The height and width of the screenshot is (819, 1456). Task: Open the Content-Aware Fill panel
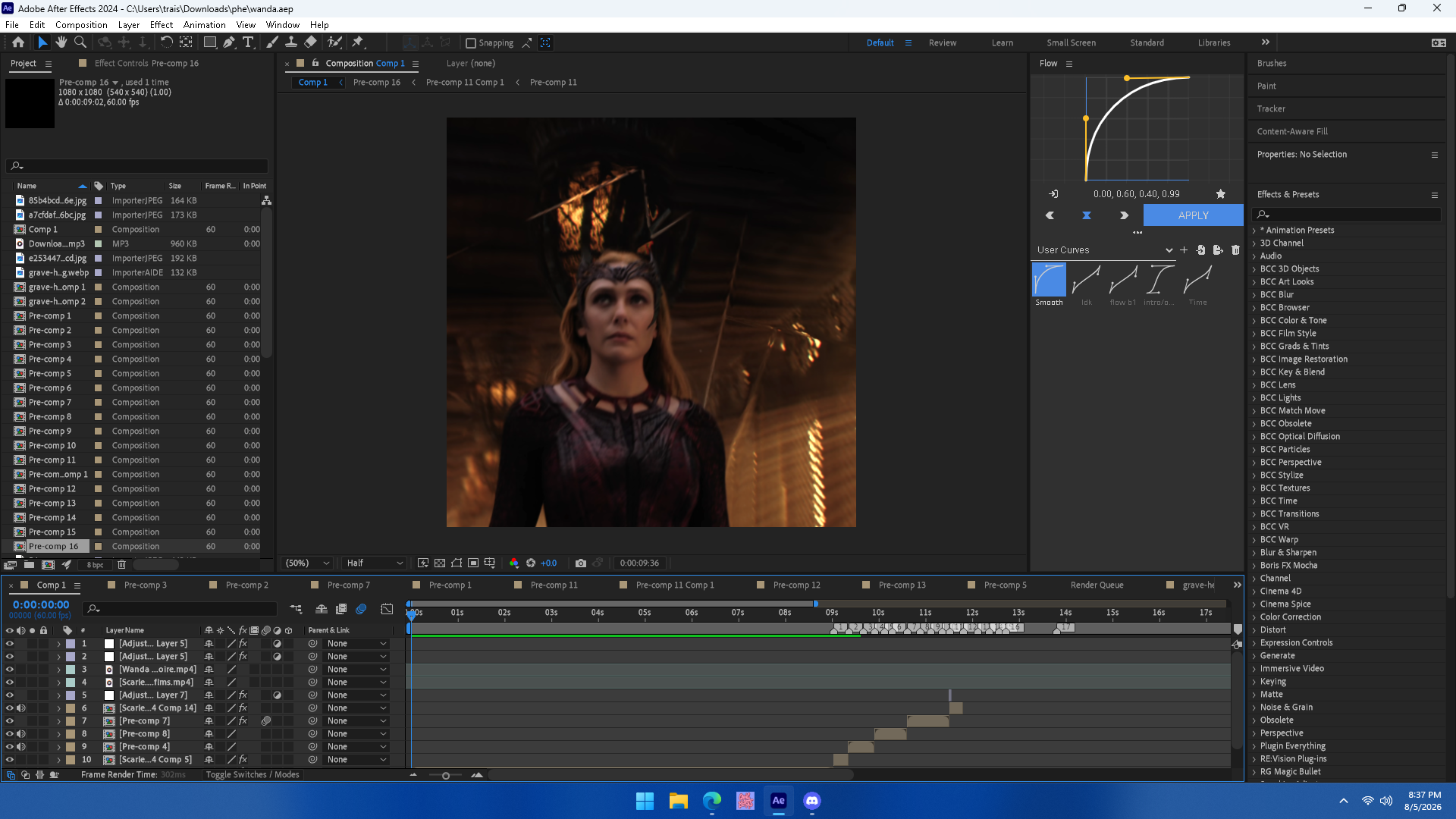[x=1292, y=132]
